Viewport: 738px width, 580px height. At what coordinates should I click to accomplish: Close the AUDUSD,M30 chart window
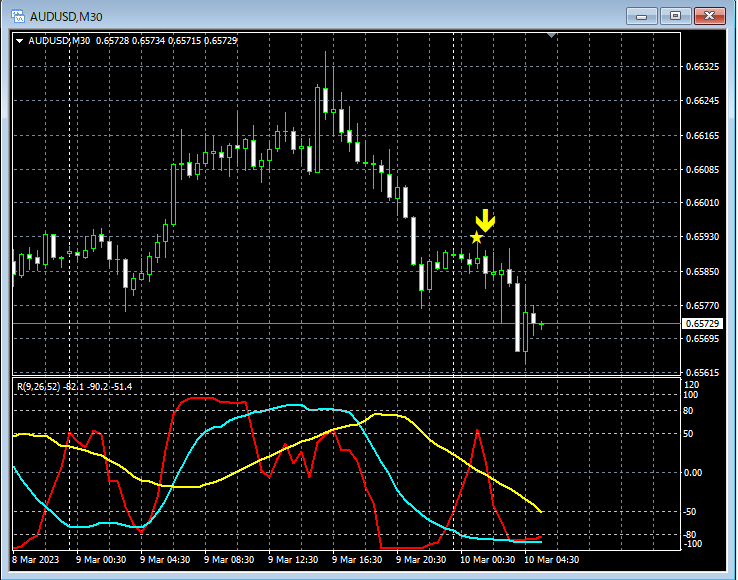709,16
